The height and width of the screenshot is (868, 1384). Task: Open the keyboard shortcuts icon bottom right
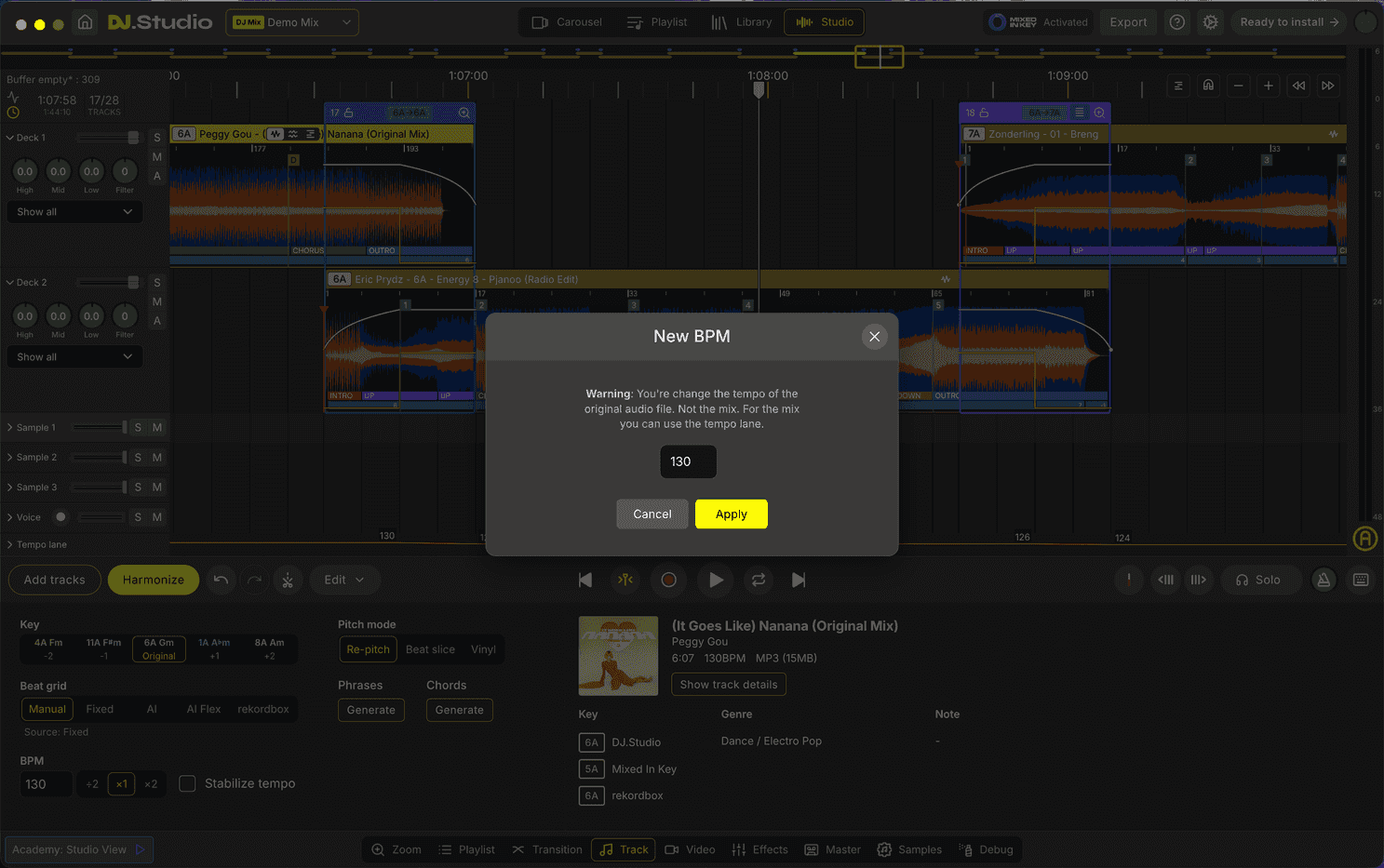tap(1360, 580)
